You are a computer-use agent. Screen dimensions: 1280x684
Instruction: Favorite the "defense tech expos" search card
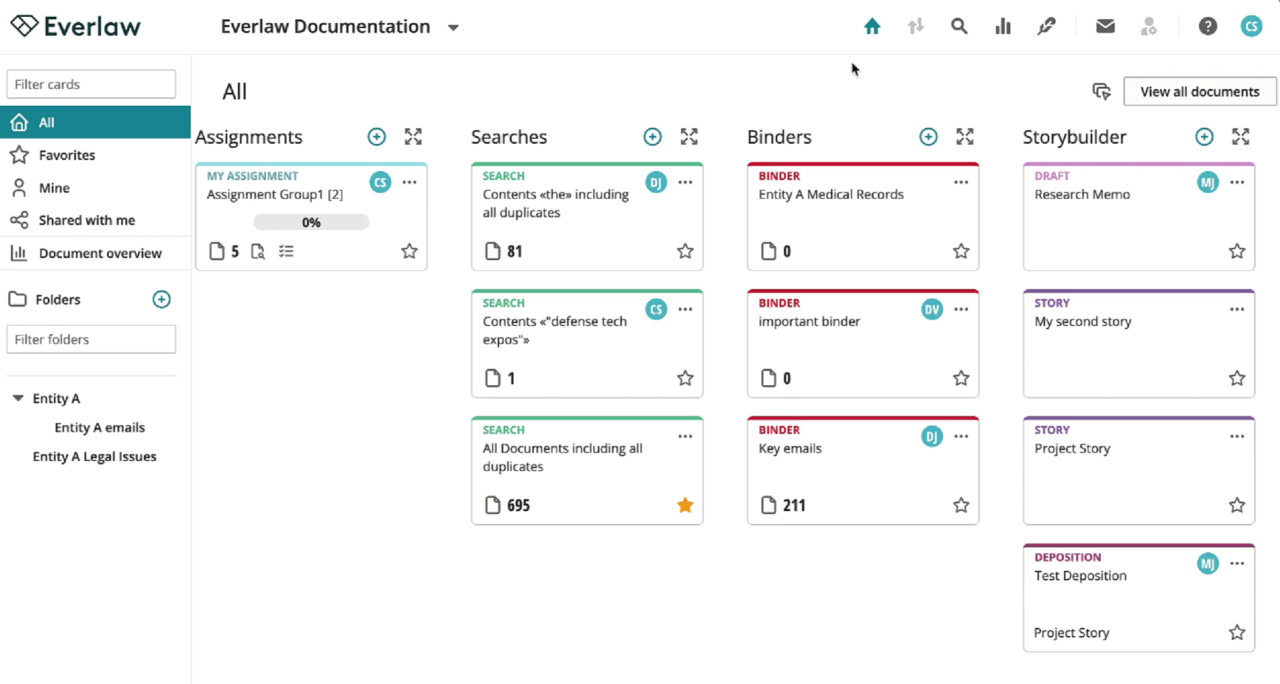pos(685,379)
